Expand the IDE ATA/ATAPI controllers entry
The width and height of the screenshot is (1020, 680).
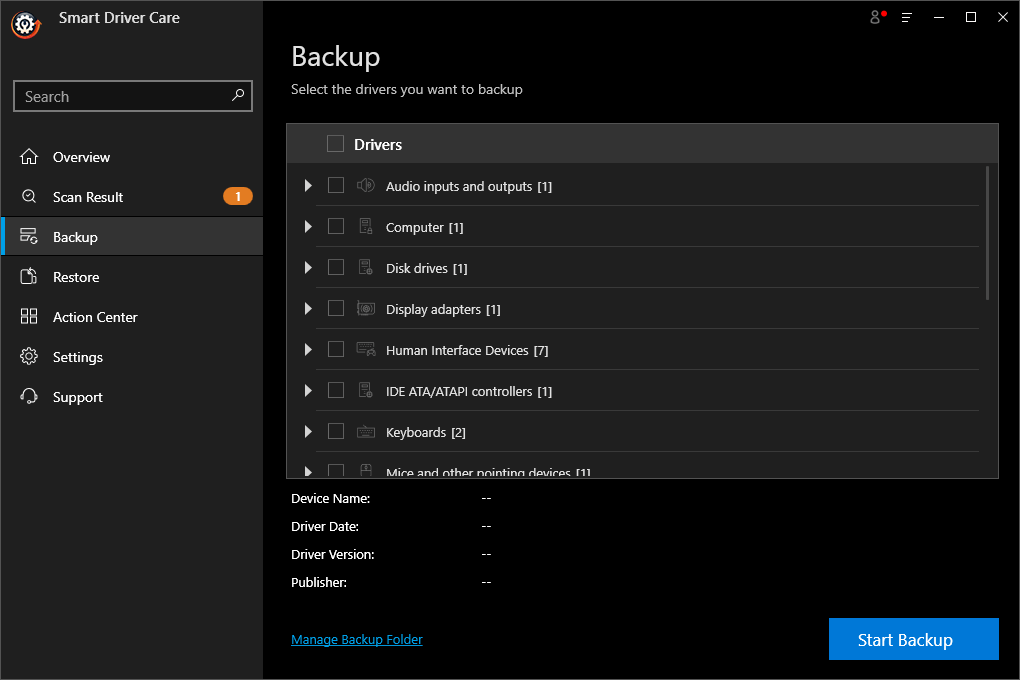(308, 390)
